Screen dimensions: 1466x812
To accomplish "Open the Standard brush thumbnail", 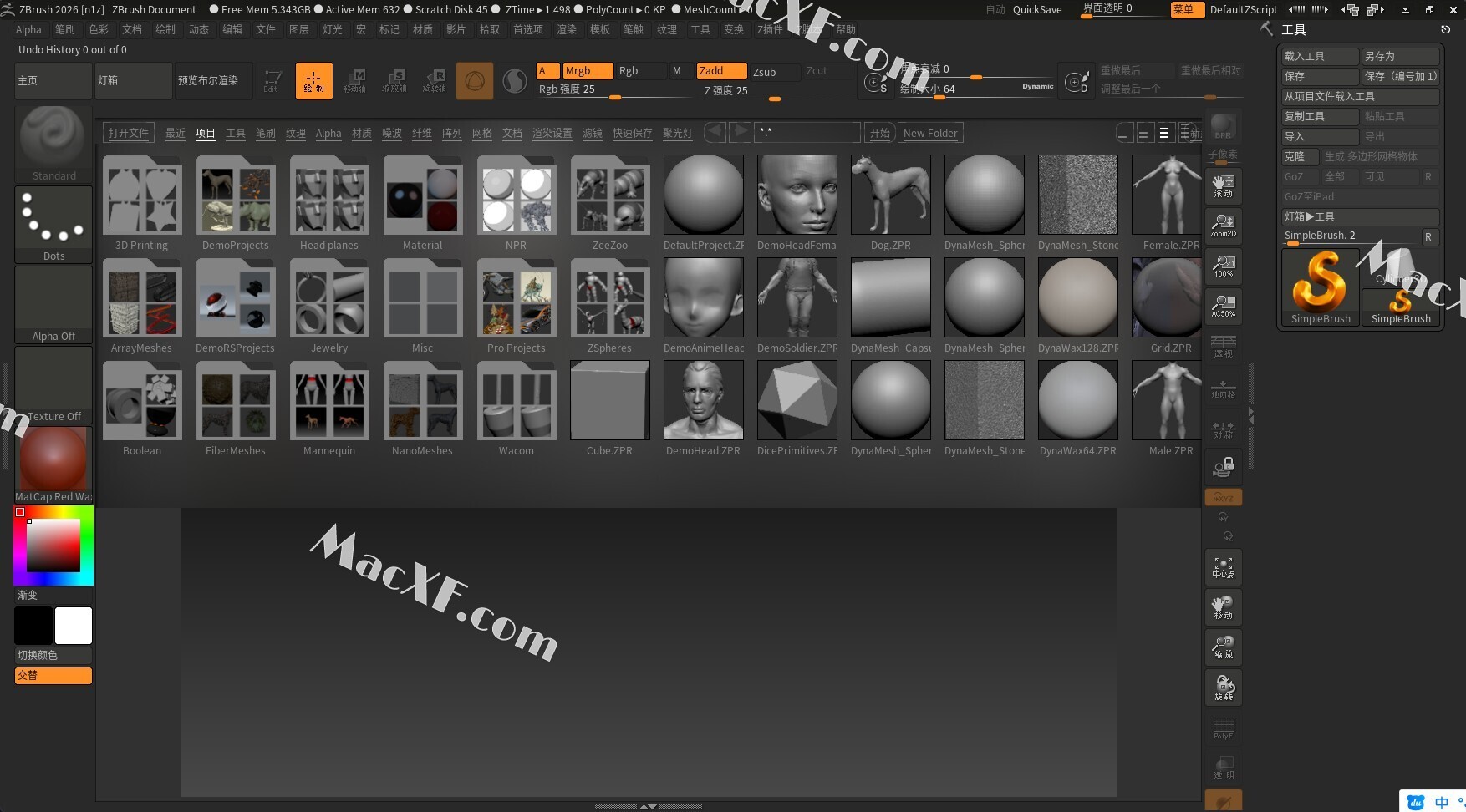I will [53, 144].
